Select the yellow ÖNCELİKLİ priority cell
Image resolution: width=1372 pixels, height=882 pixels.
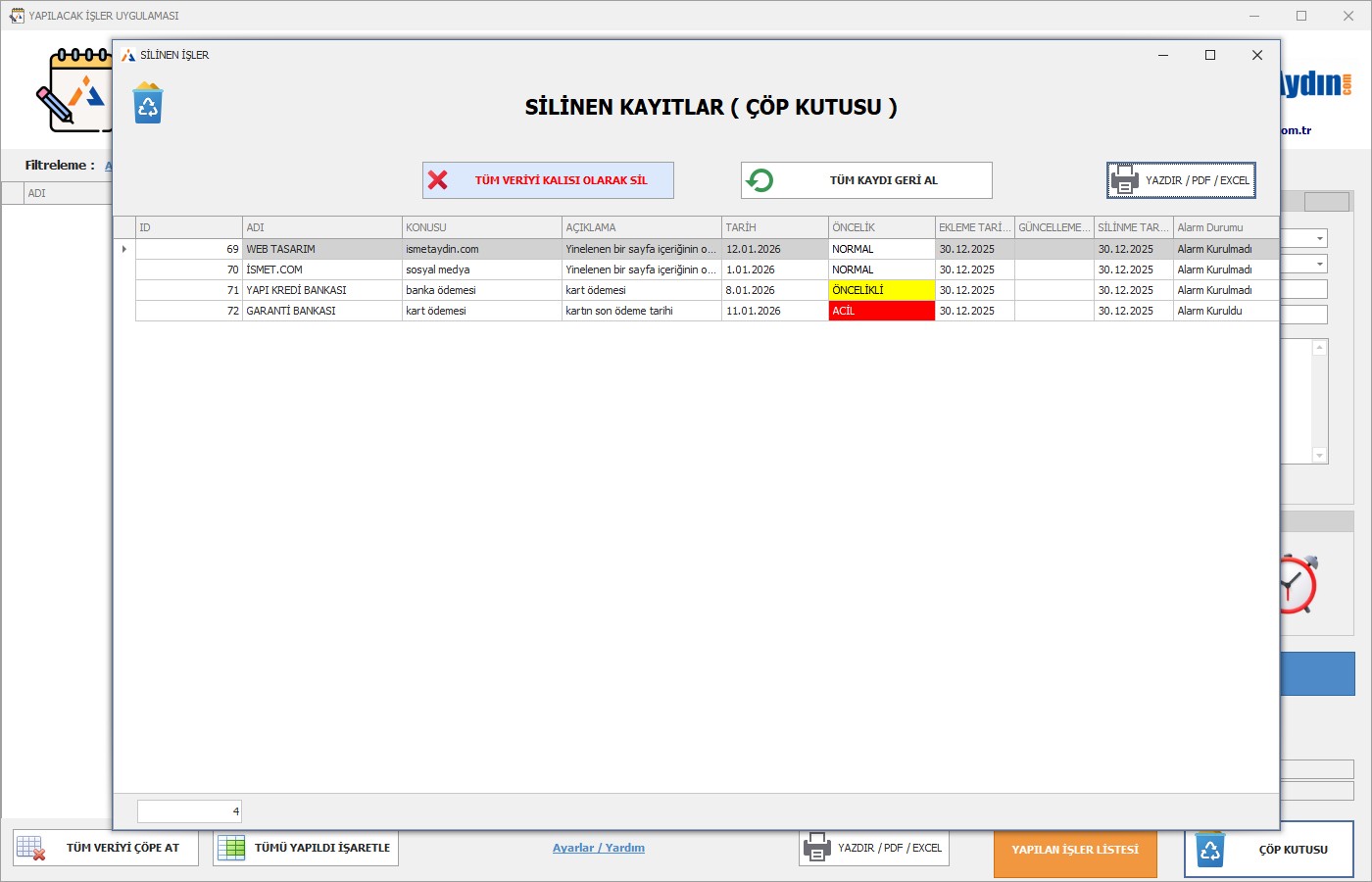pyautogui.click(x=881, y=290)
